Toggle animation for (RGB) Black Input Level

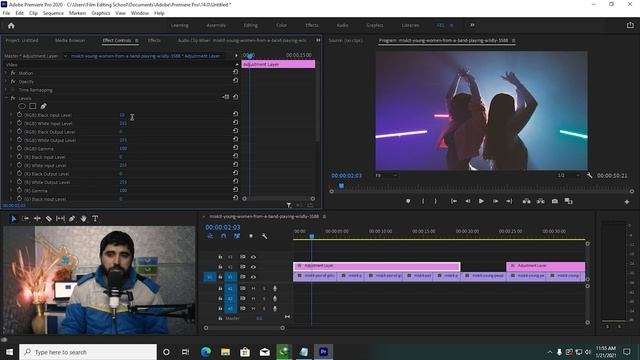point(19,115)
